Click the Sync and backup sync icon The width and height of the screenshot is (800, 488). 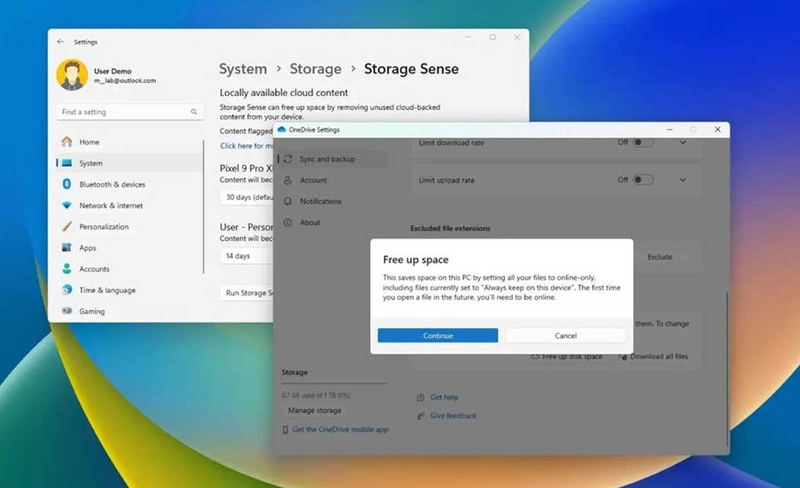tap(288, 159)
